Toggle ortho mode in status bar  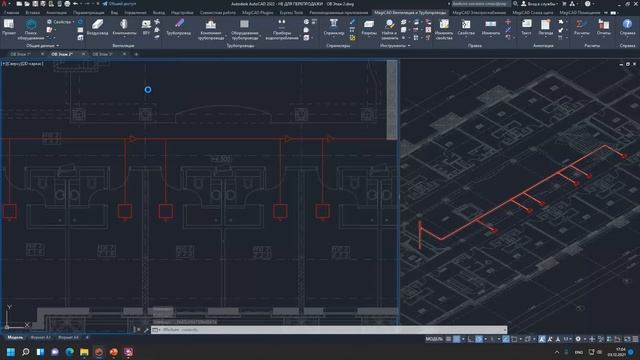(471, 339)
